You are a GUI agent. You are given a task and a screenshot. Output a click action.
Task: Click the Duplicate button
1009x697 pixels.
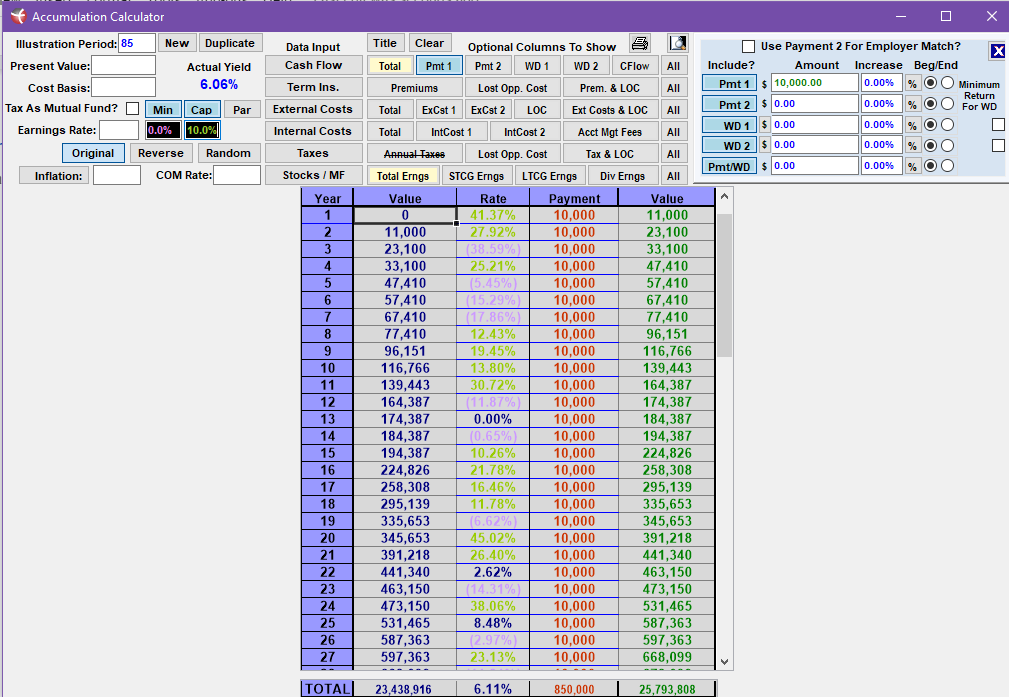(230, 43)
